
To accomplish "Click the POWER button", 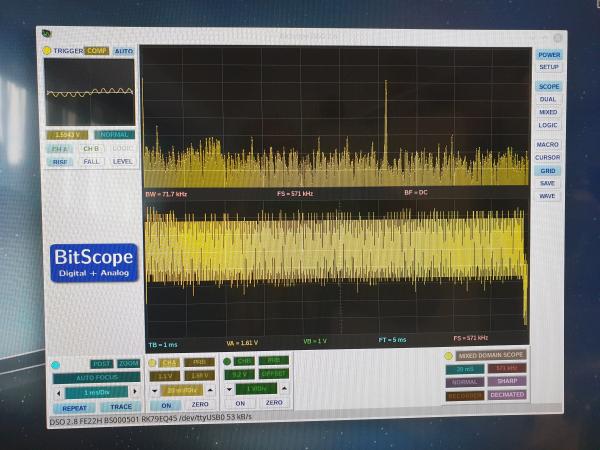I will pos(549,55).
